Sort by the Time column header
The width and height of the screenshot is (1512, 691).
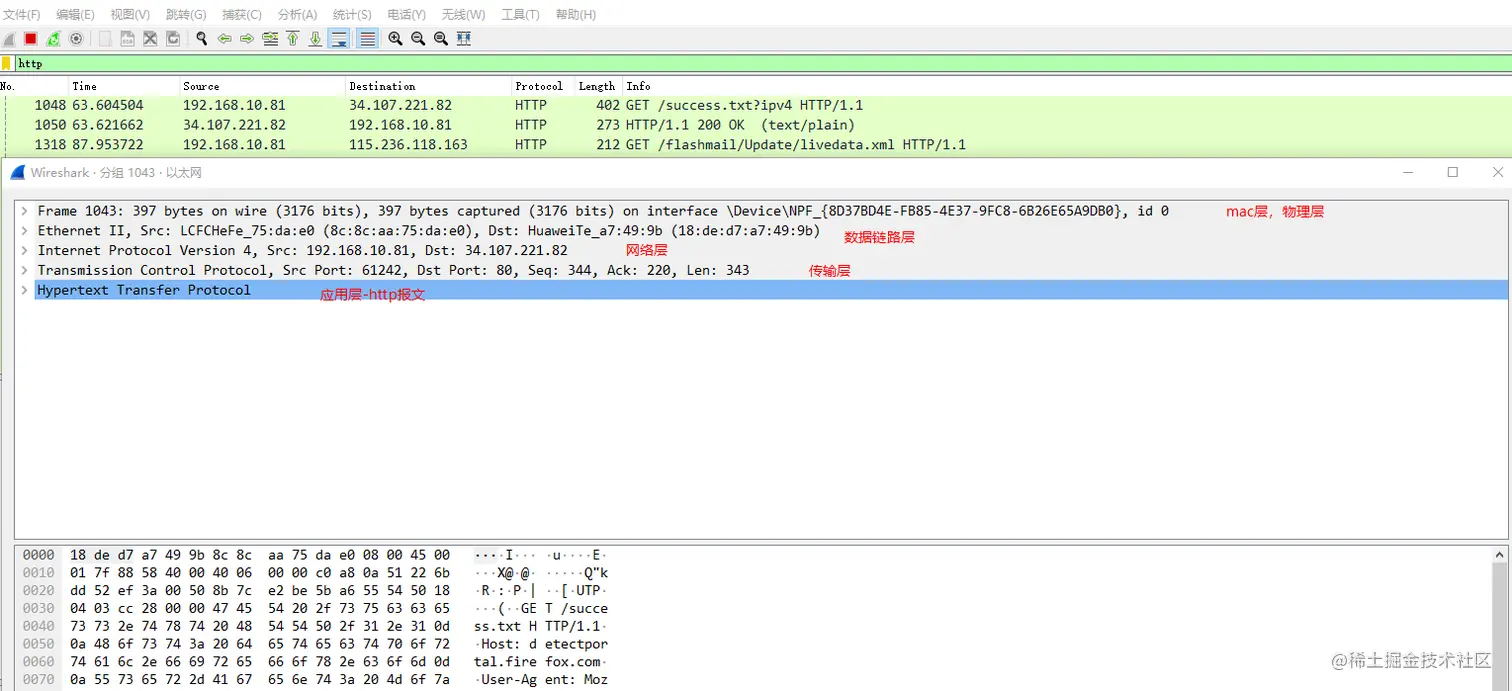[x=124, y=86]
